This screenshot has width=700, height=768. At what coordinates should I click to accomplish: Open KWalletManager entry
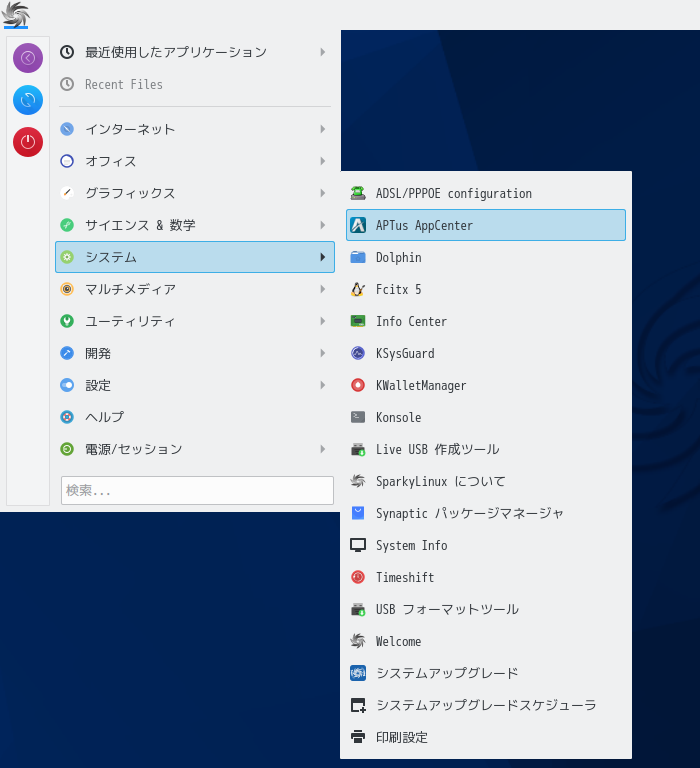486,385
